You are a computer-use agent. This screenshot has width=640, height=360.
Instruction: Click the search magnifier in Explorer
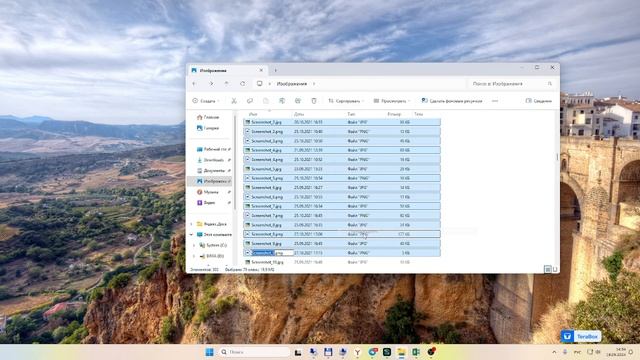pos(550,84)
